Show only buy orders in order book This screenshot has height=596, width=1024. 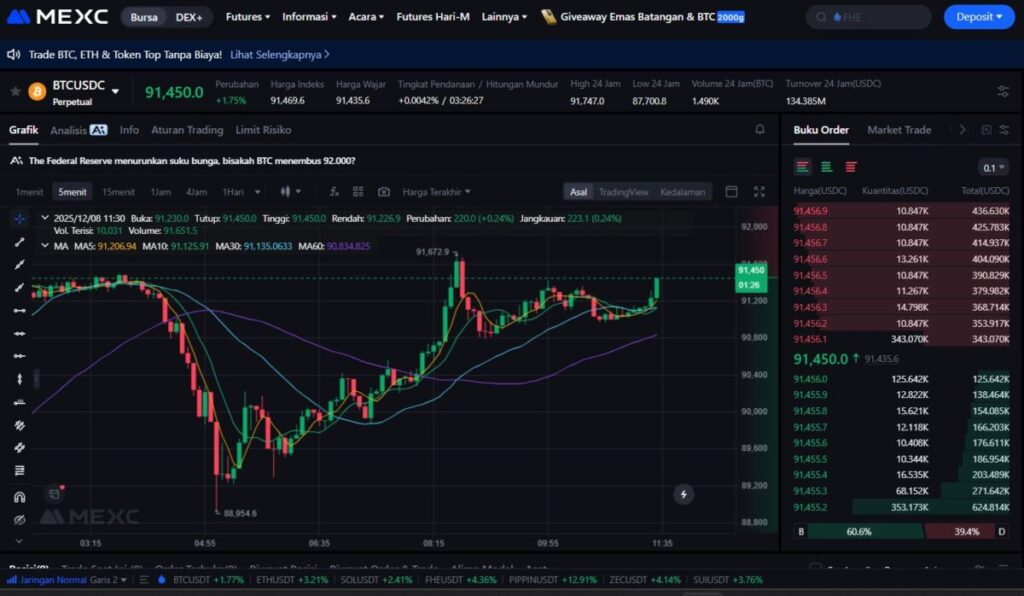pos(827,167)
